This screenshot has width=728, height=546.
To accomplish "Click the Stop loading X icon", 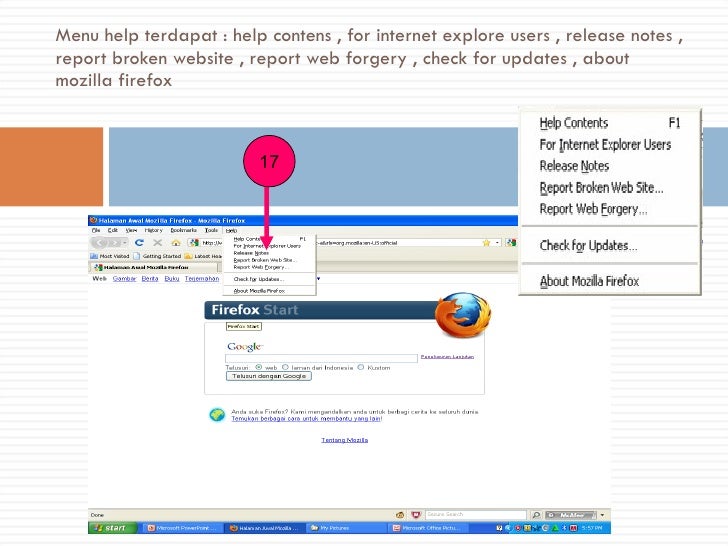I will tap(157, 242).
